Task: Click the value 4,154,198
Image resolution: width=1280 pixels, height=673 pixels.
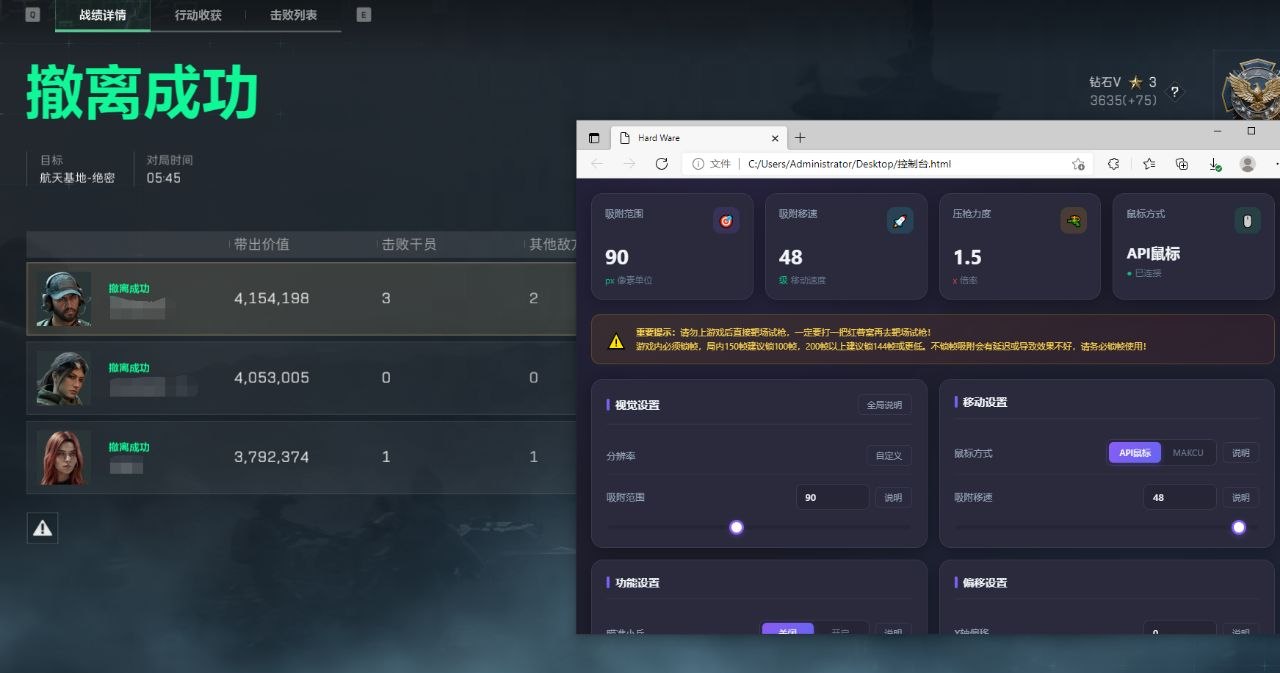Action: point(271,298)
